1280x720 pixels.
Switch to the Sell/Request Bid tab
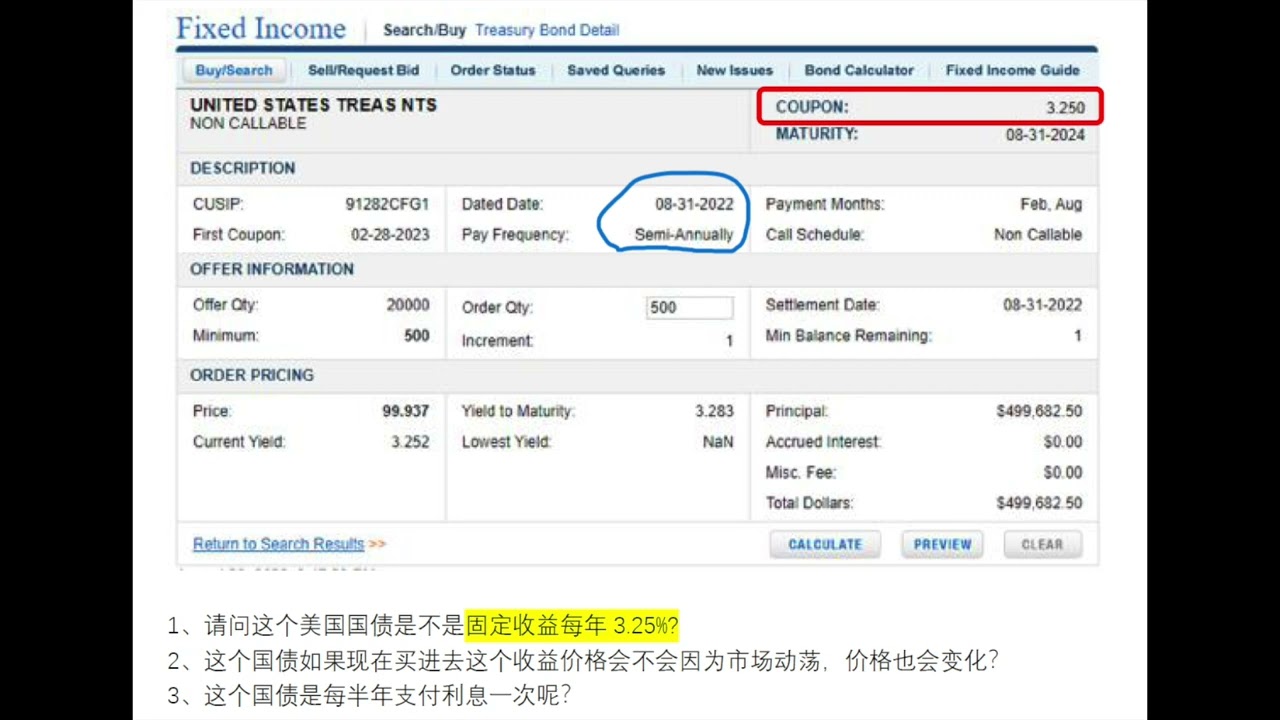coord(363,70)
